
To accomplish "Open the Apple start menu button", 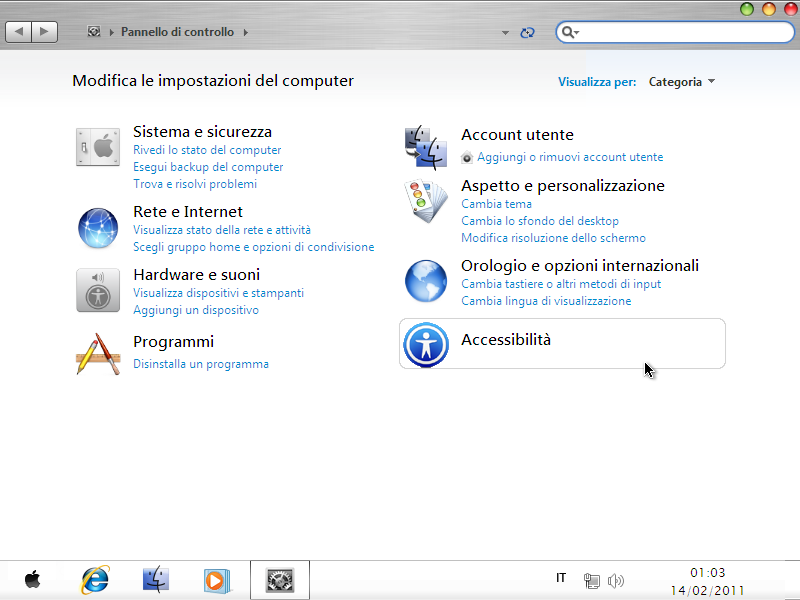I will (x=33, y=580).
